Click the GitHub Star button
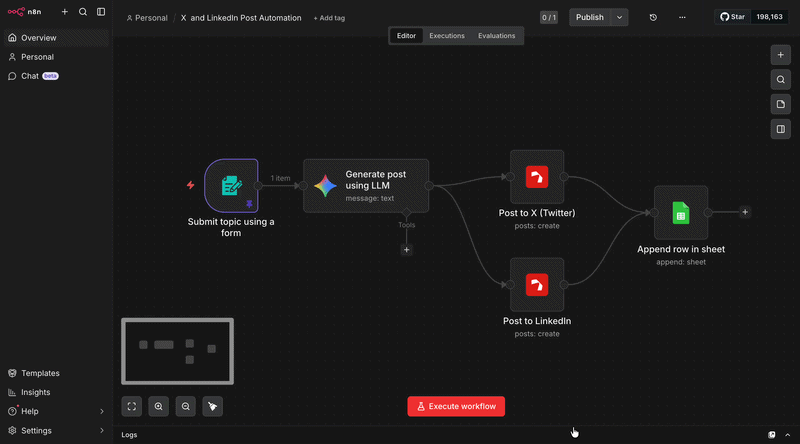 733,17
